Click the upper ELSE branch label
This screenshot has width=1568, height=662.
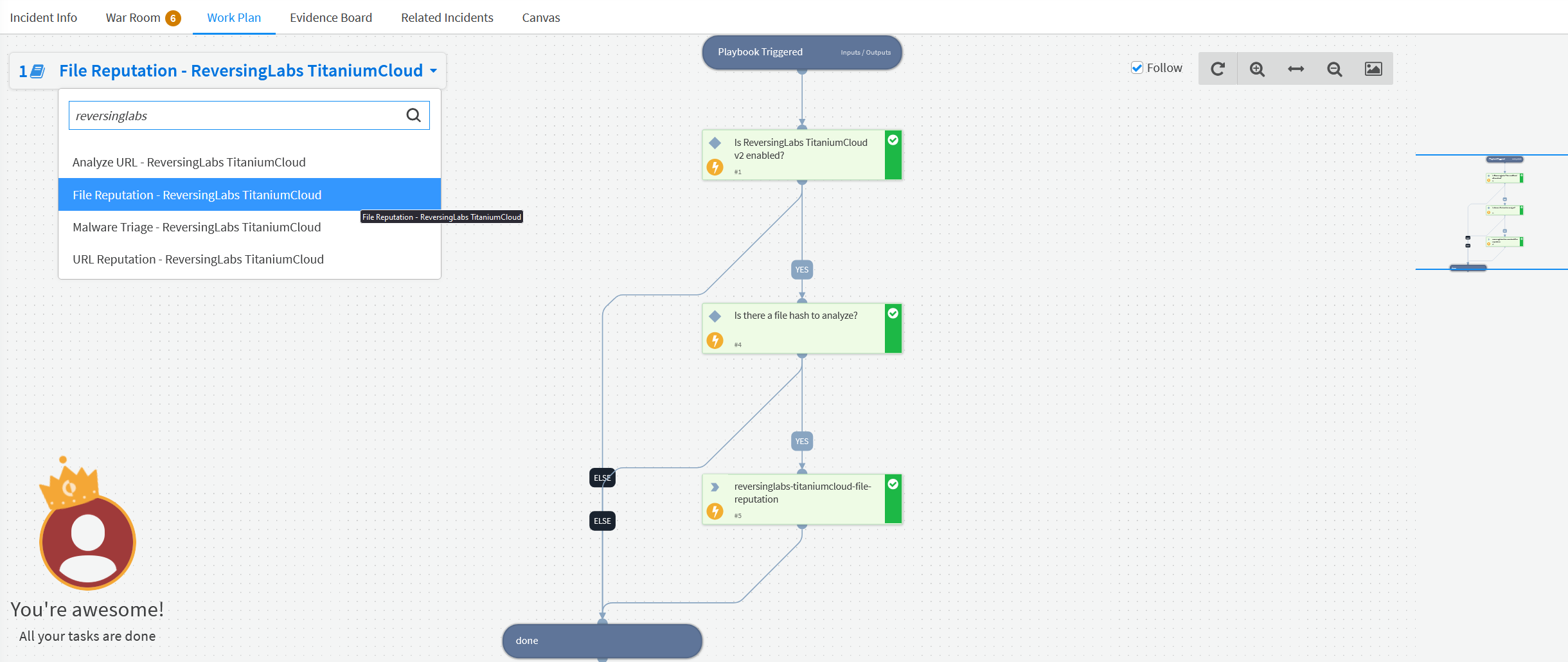(602, 478)
